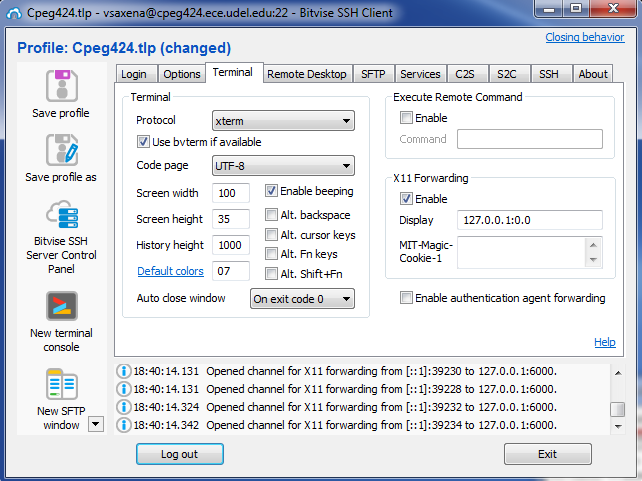Expand the Protocol xterm dropdown
The image size is (642, 481).
point(283,121)
